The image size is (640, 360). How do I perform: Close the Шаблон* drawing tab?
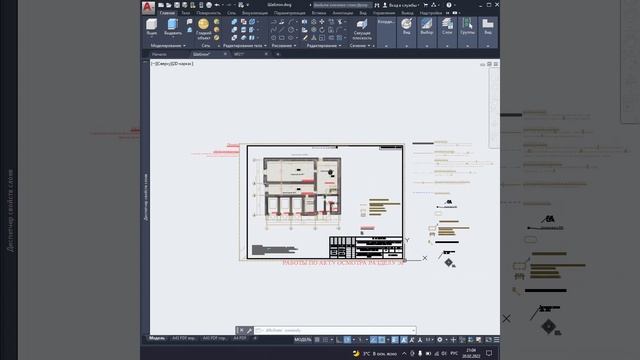click(225, 54)
